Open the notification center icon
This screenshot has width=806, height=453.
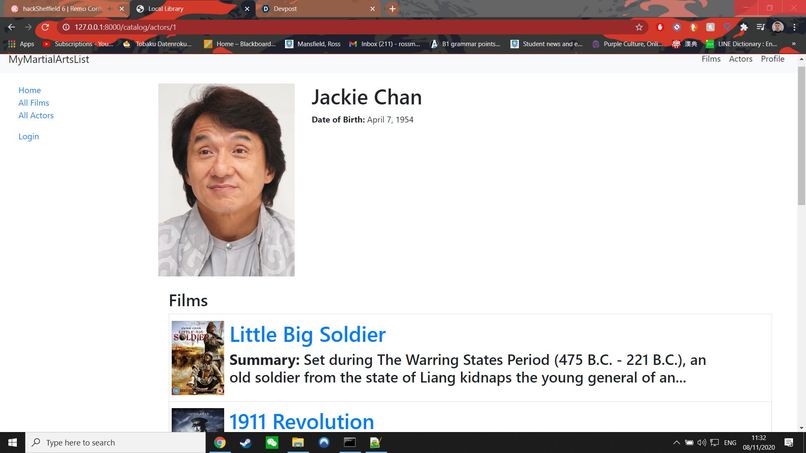point(789,443)
